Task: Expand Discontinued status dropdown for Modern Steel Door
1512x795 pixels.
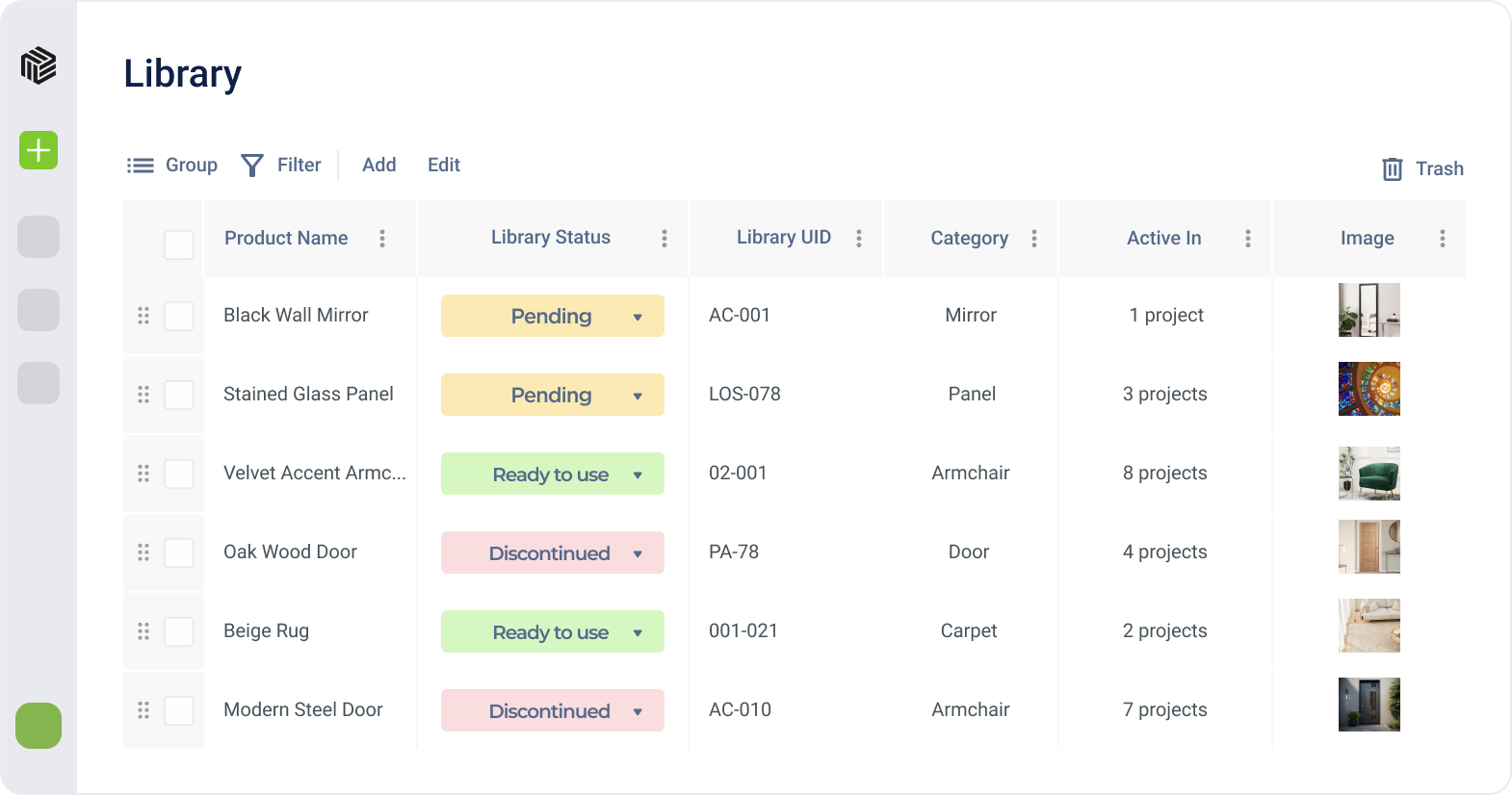Action: pyautogui.click(x=638, y=711)
